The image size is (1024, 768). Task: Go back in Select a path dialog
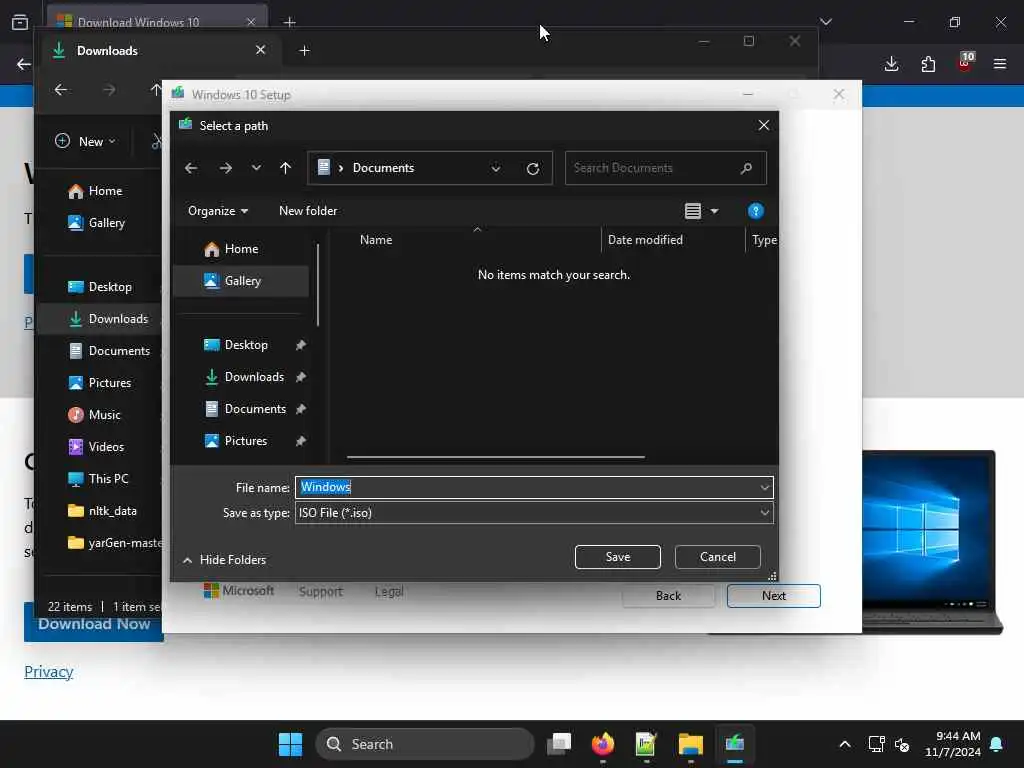(x=191, y=168)
